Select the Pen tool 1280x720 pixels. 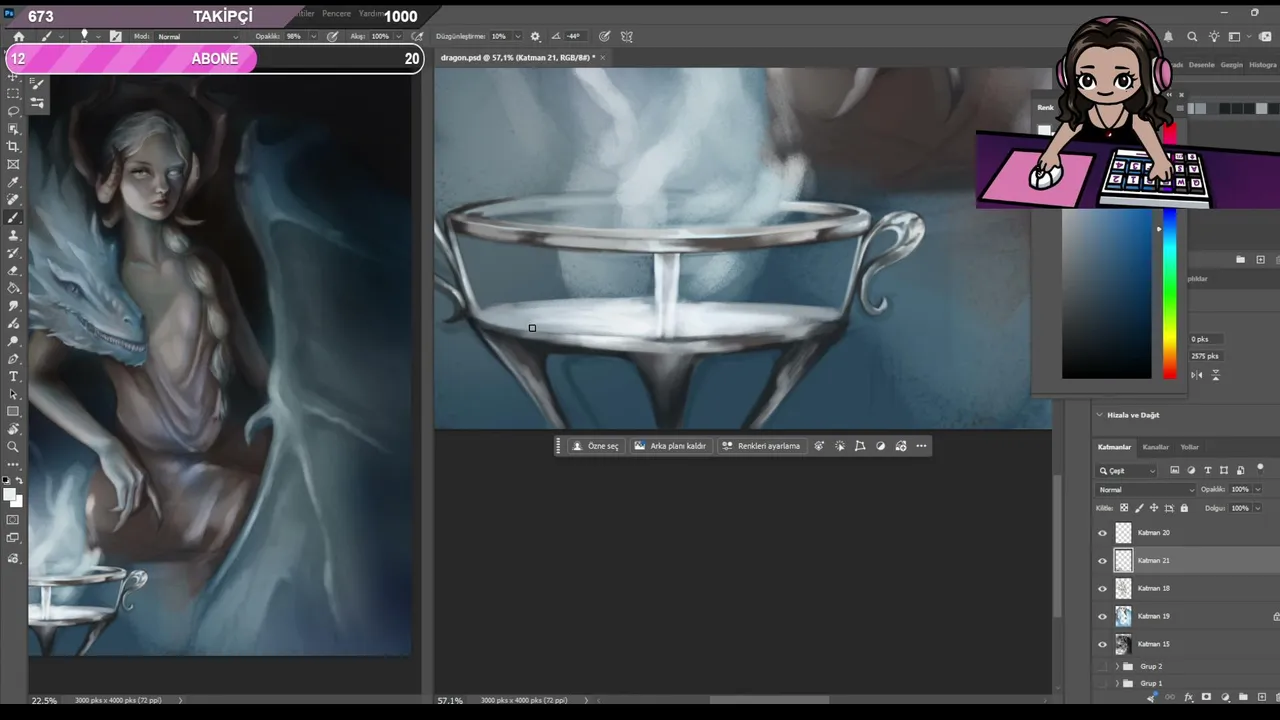(13, 359)
